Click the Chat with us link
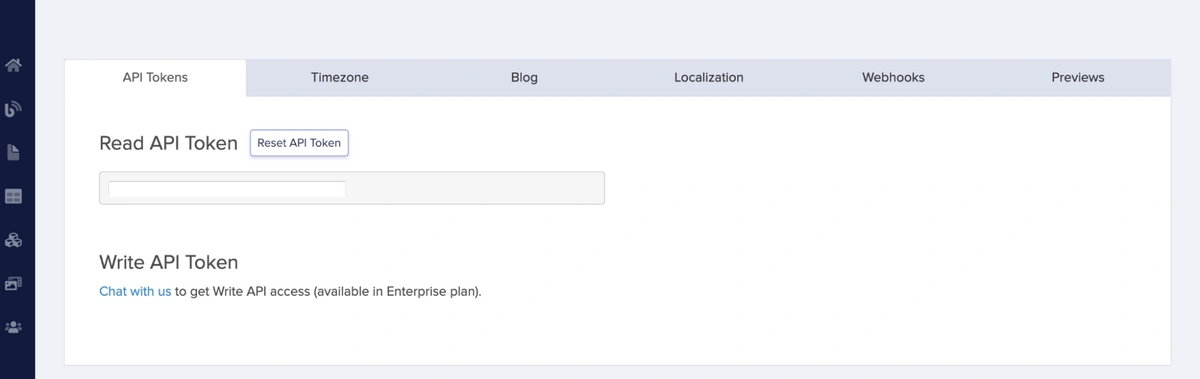Image resolution: width=1200 pixels, height=379 pixels. 135,292
